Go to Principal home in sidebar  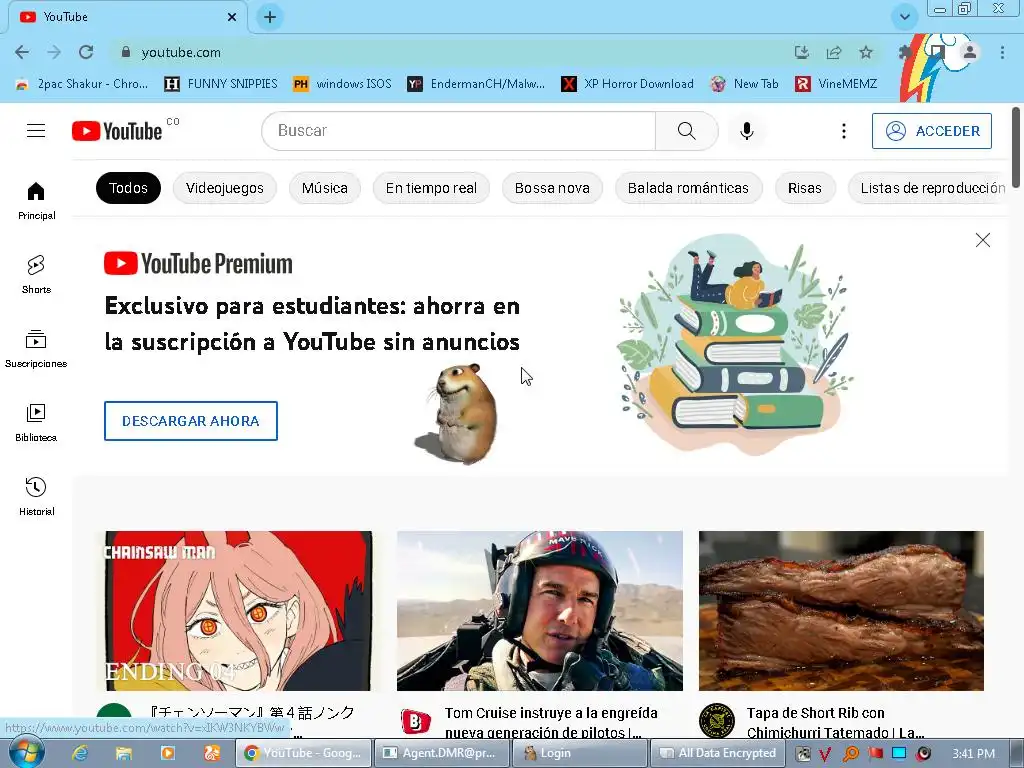point(36,200)
